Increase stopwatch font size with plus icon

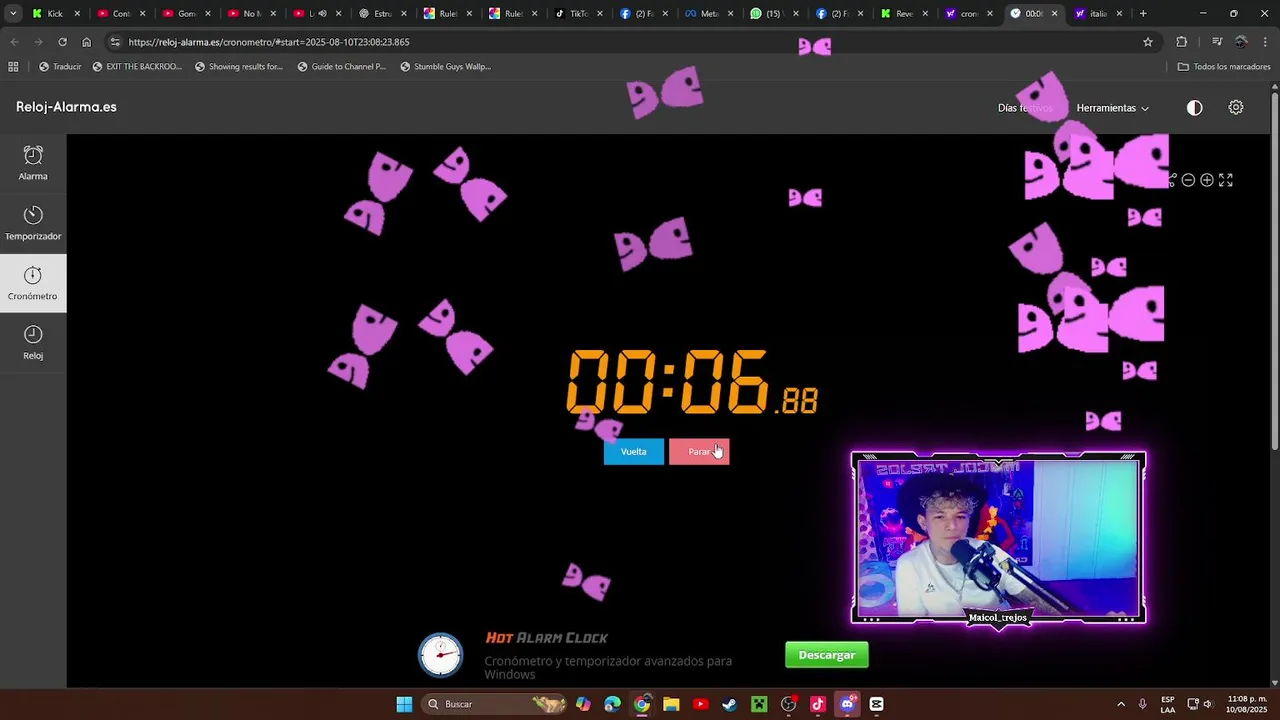(1207, 180)
